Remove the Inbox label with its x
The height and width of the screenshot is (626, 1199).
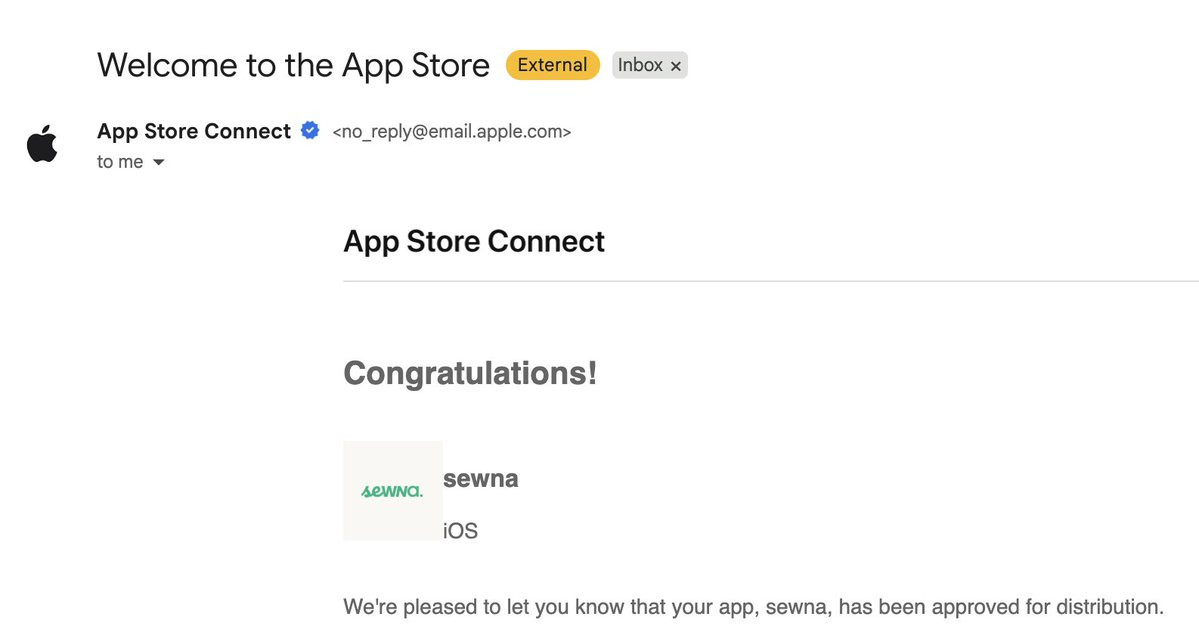click(x=676, y=66)
